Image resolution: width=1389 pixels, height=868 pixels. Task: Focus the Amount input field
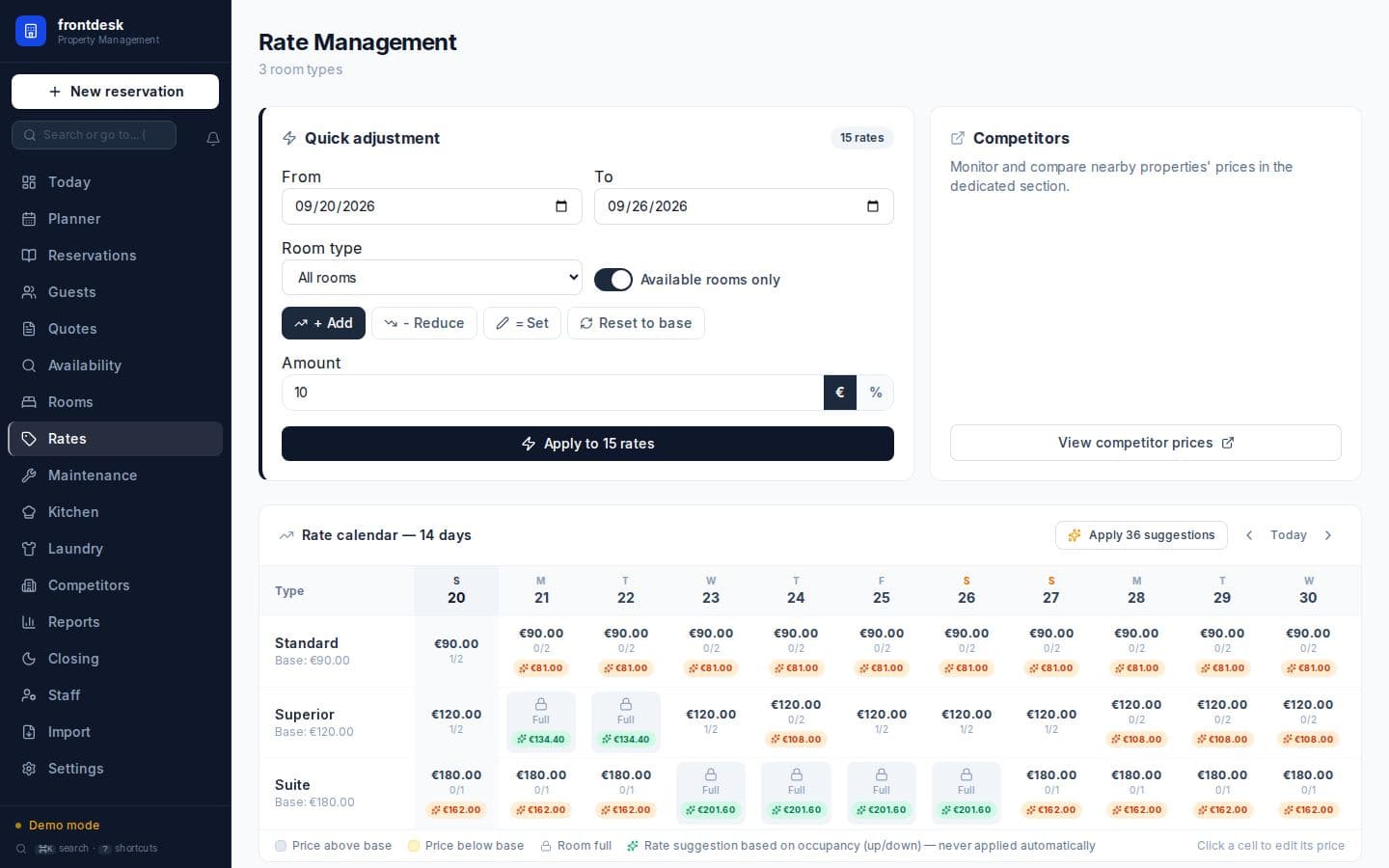[552, 393]
